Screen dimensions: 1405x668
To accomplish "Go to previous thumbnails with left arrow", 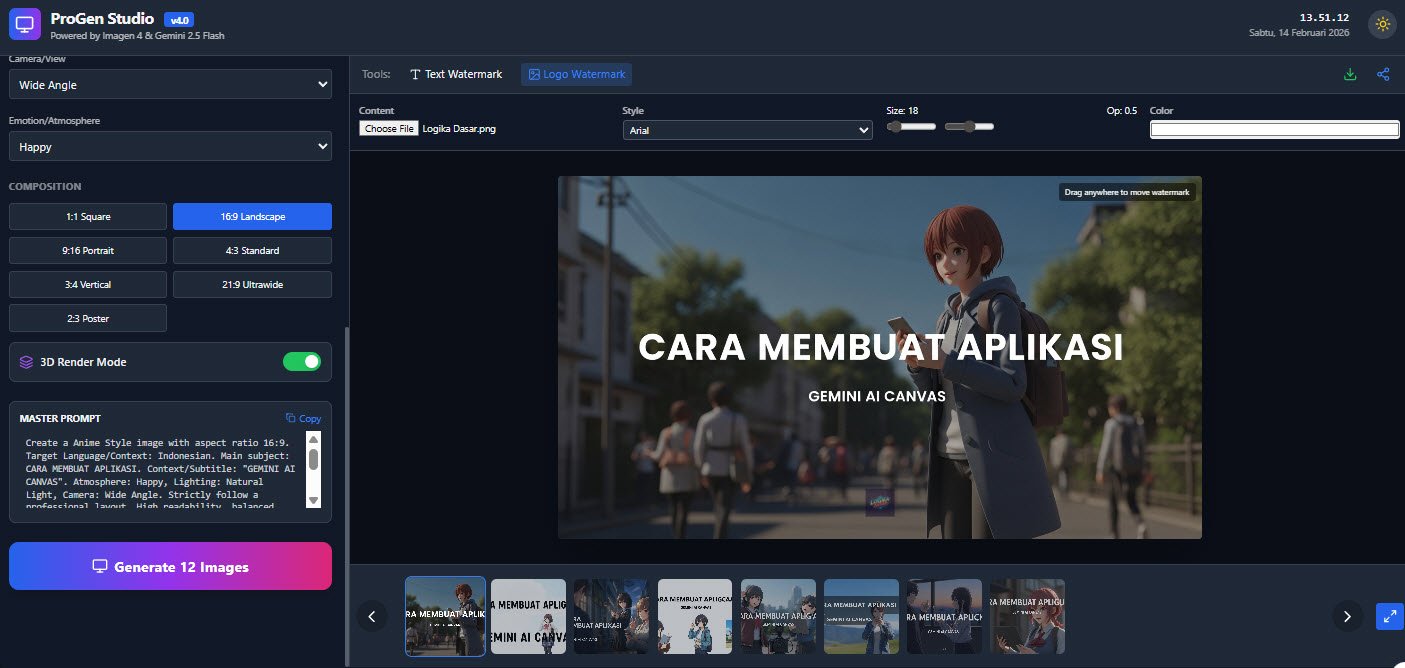I will coord(371,616).
